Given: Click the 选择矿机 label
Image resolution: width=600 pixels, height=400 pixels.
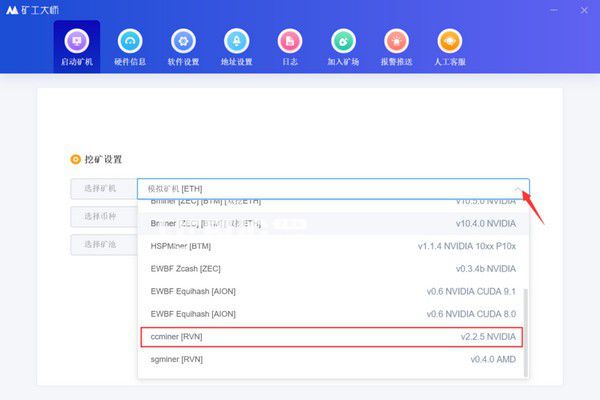Looking at the screenshot, I should coord(100,188).
